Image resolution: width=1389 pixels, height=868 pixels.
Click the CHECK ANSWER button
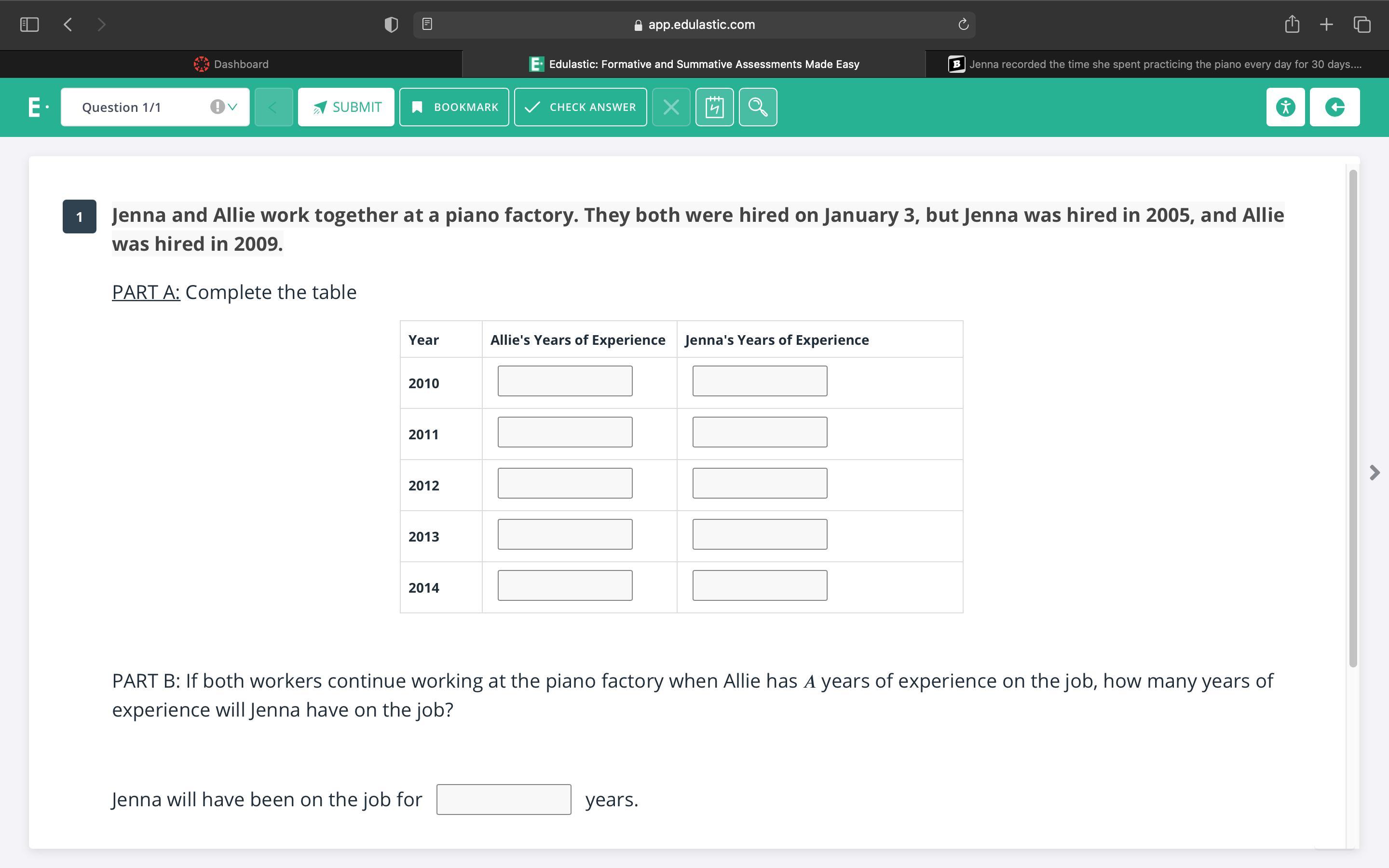click(580, 107)
